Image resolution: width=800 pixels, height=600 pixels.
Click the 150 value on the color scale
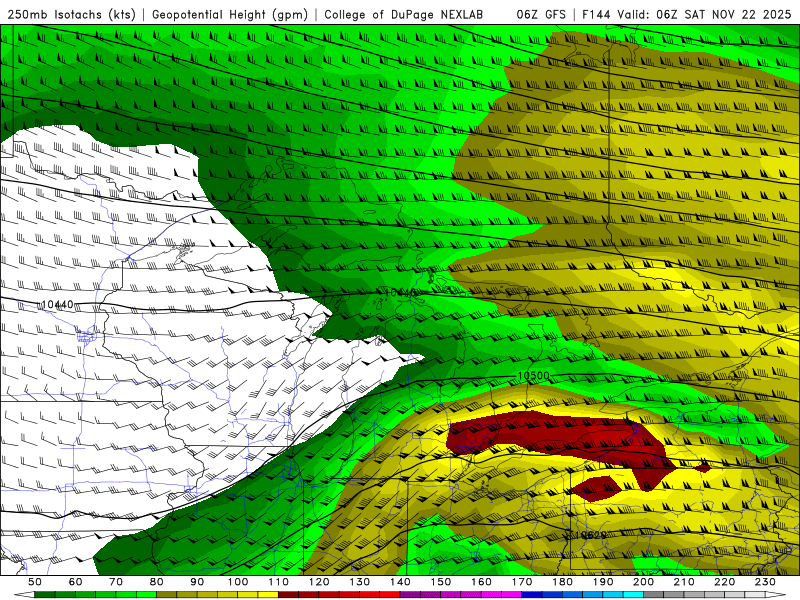click(x=441, y=582)
